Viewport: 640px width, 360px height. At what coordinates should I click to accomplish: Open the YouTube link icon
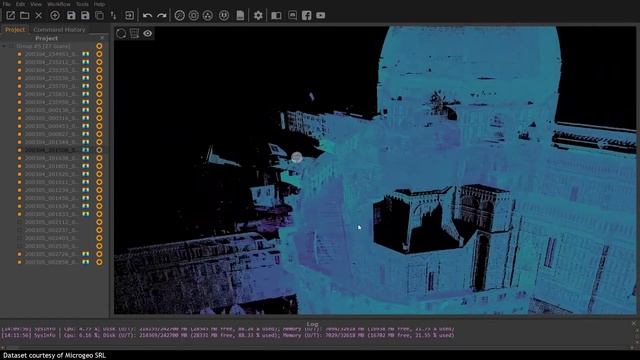point(321,16)
